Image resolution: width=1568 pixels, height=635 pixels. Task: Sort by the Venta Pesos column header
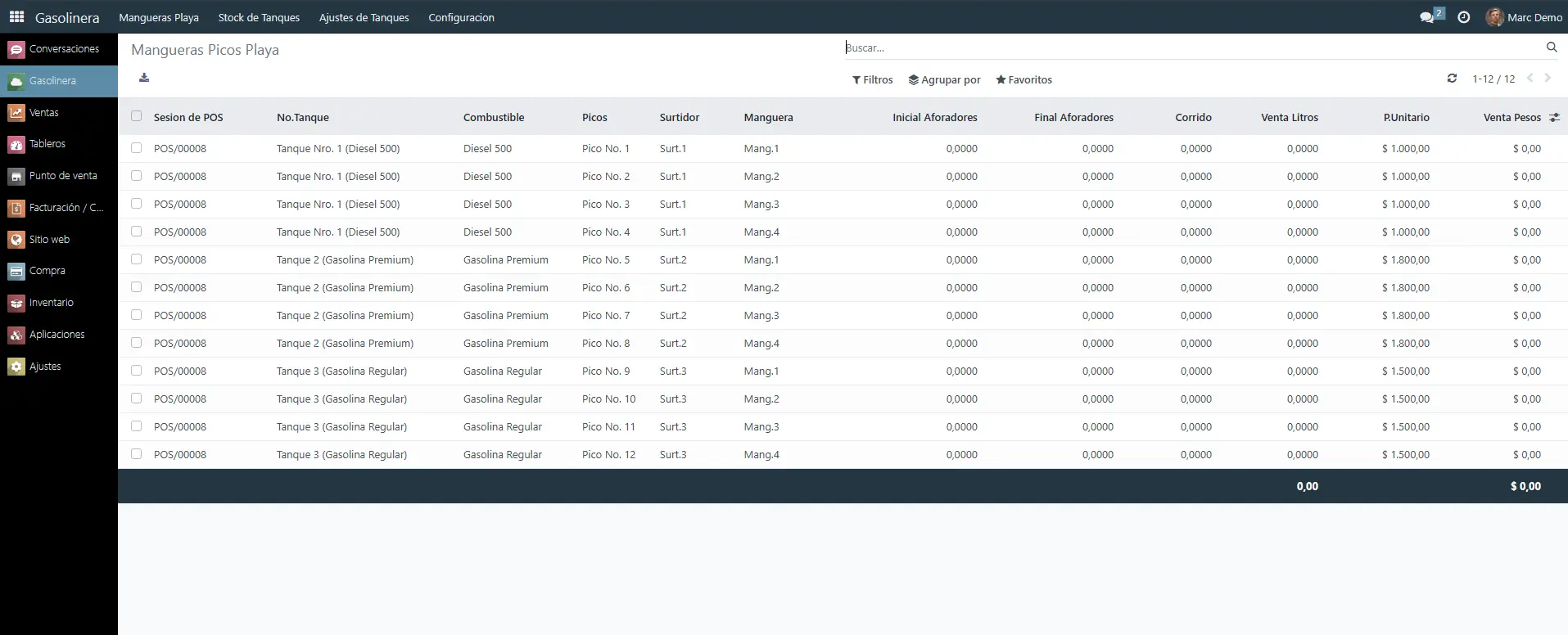(x=1512, y=117)
